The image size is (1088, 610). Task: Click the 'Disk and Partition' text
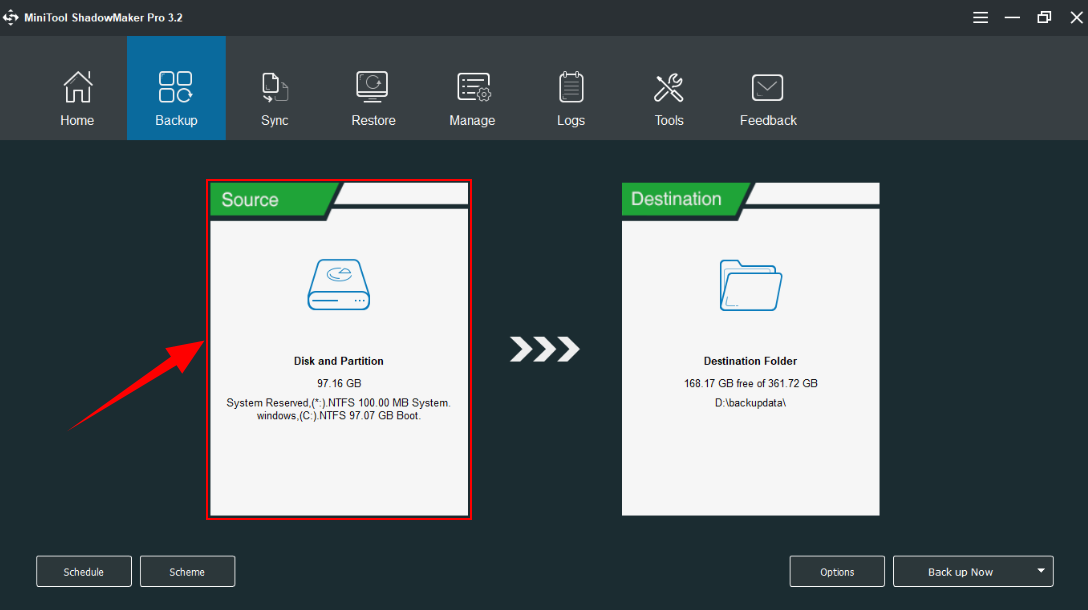[339, 361]
